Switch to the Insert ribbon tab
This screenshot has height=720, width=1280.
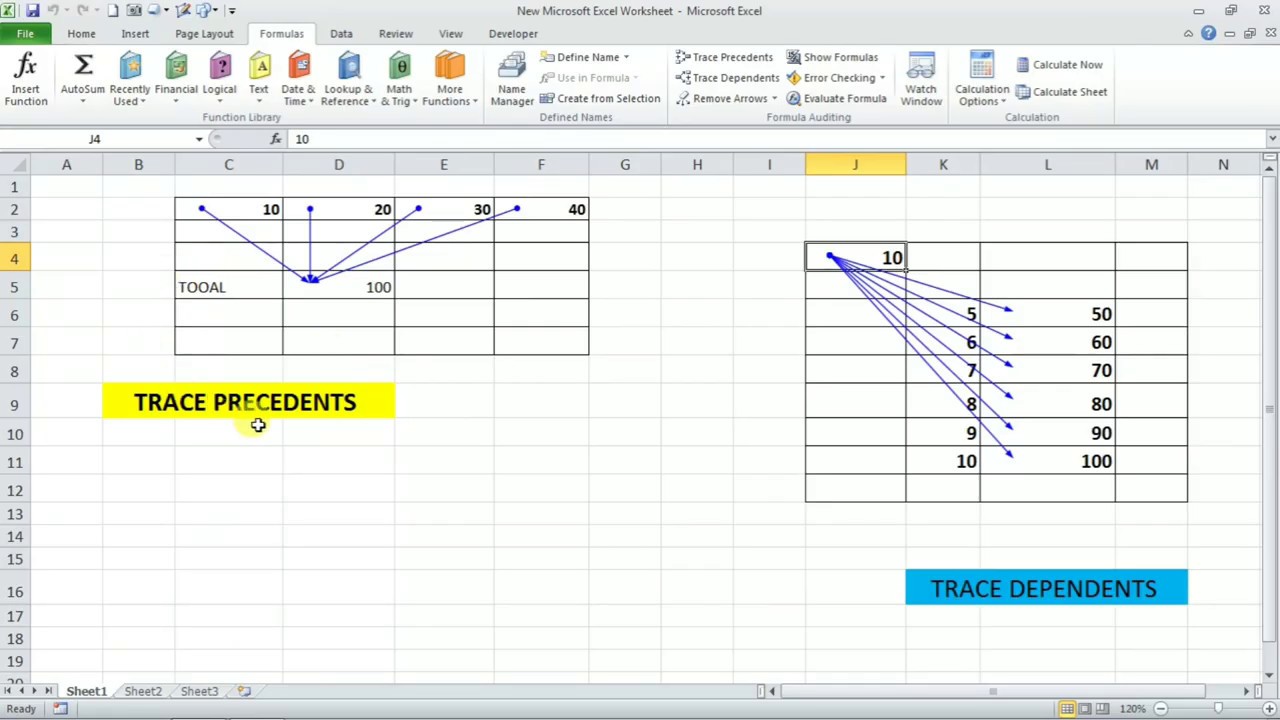(x=135, y=33)
